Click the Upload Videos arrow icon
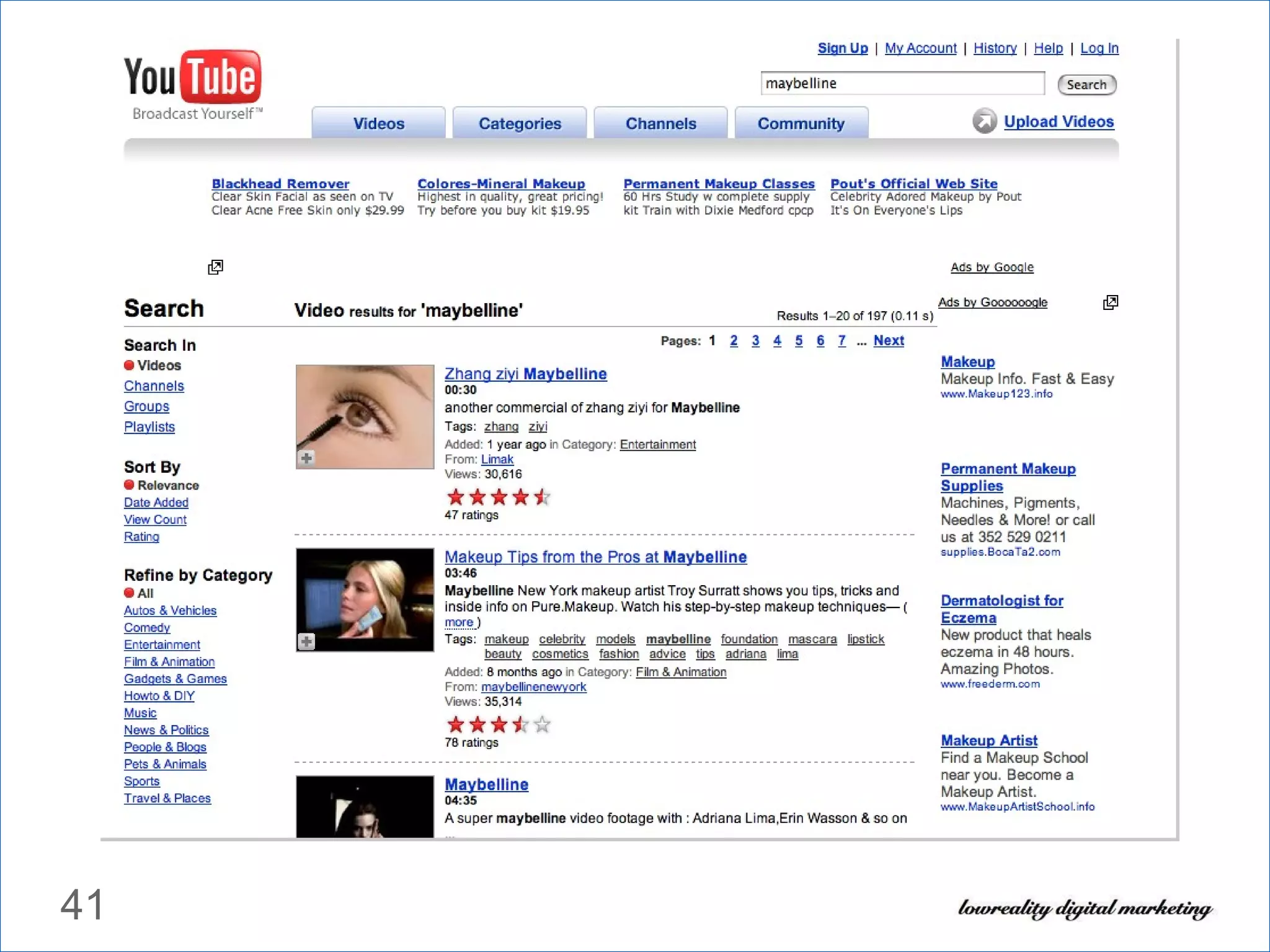The height and width of the screenshot is (952, 1270). point(984,121)
